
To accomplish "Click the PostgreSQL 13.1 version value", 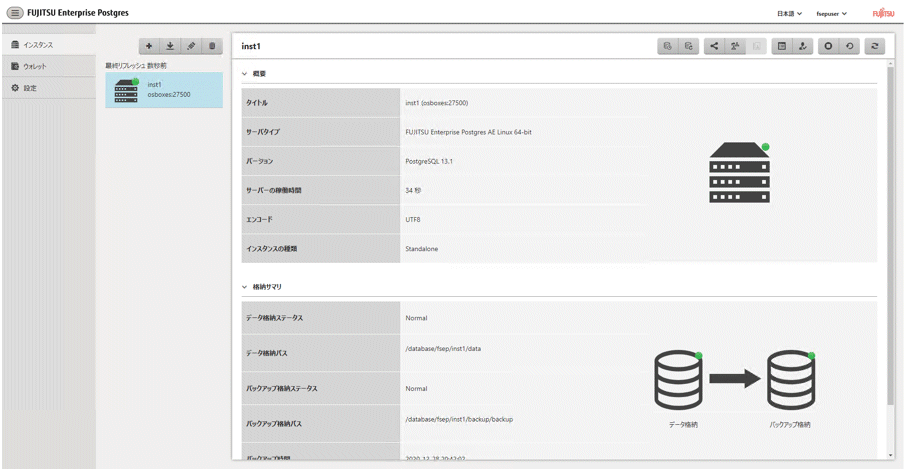I will tap(429, 161).
